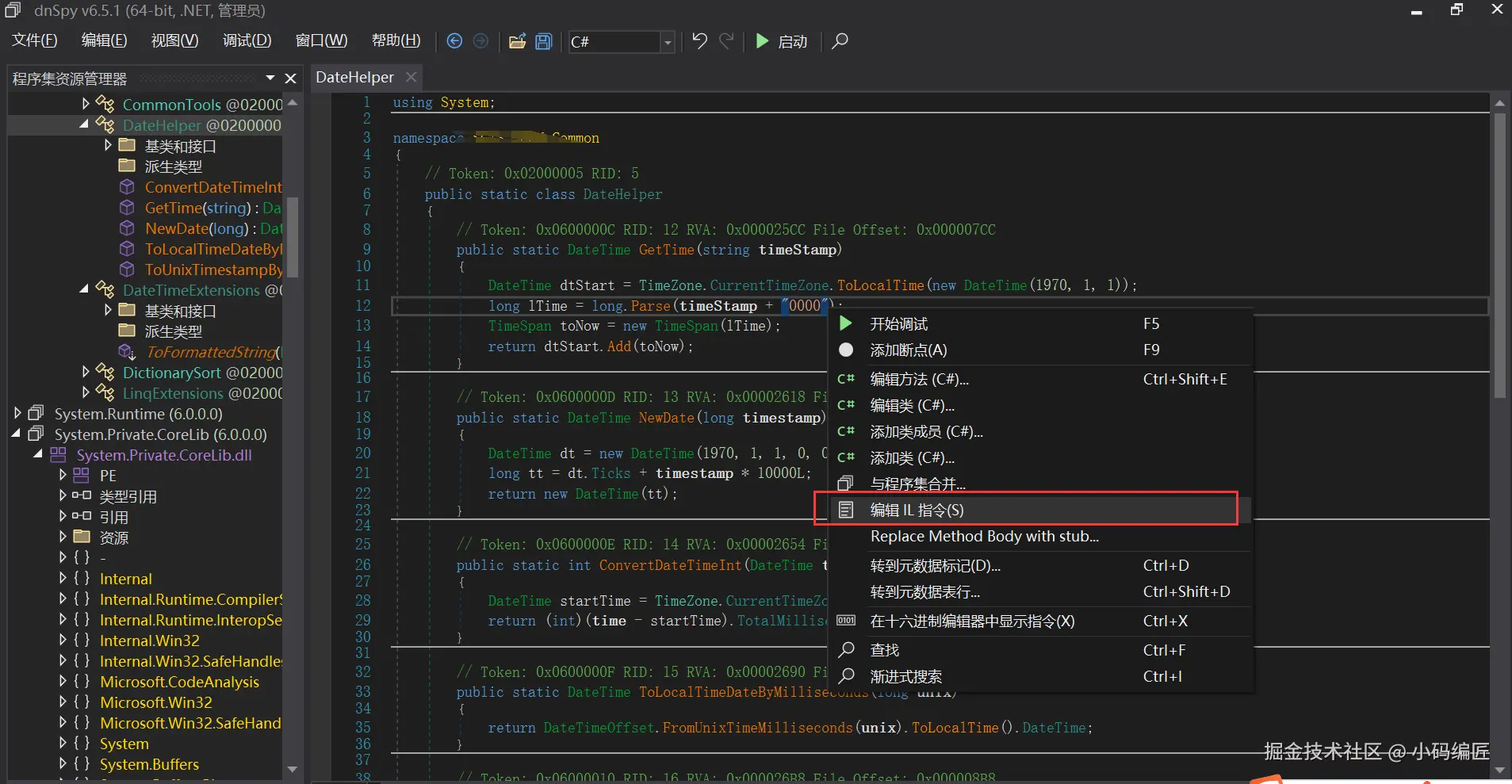Image resolution: width=1512 pixels, height=784 pixels.
Task: Close the DateHelper tab
Action: click(411, 77)
